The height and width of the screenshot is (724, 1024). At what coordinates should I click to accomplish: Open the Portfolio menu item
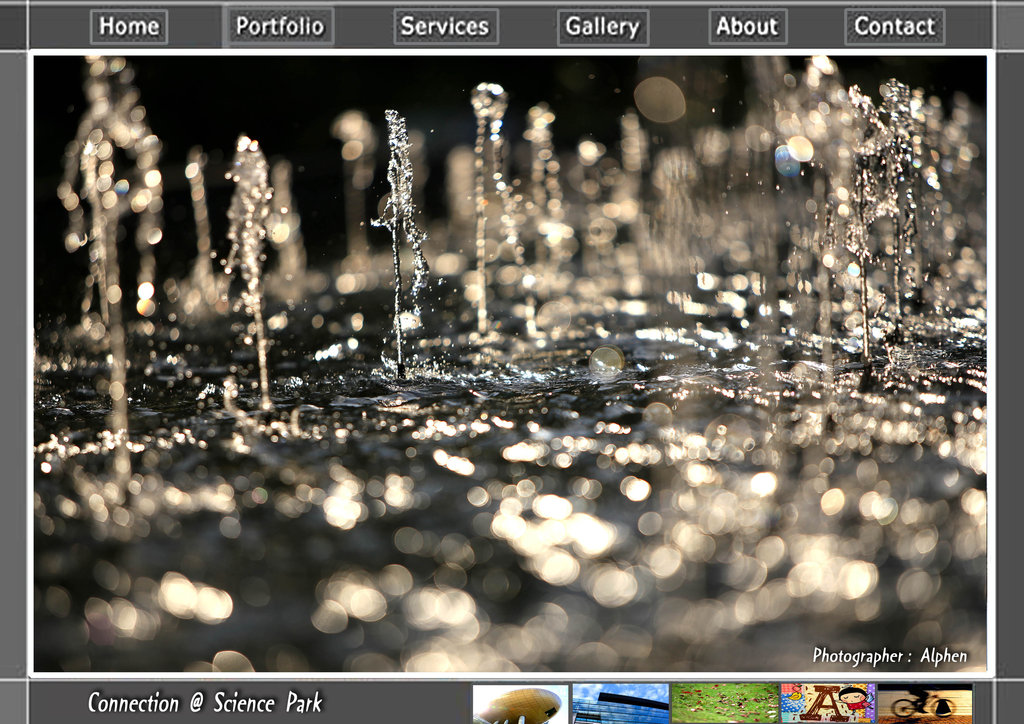pos(280,27)
